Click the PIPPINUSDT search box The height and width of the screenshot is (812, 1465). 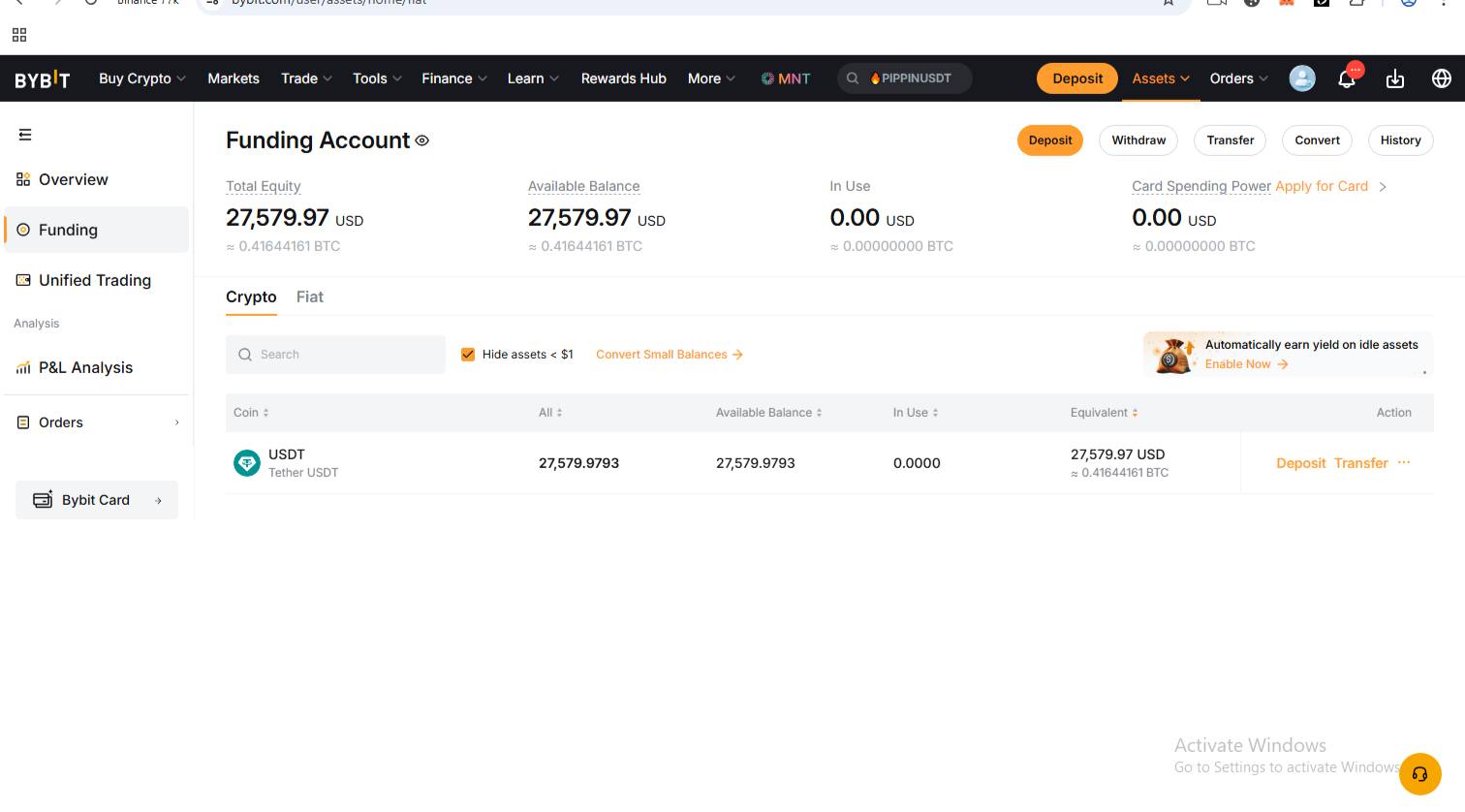(x=905, y=78)
